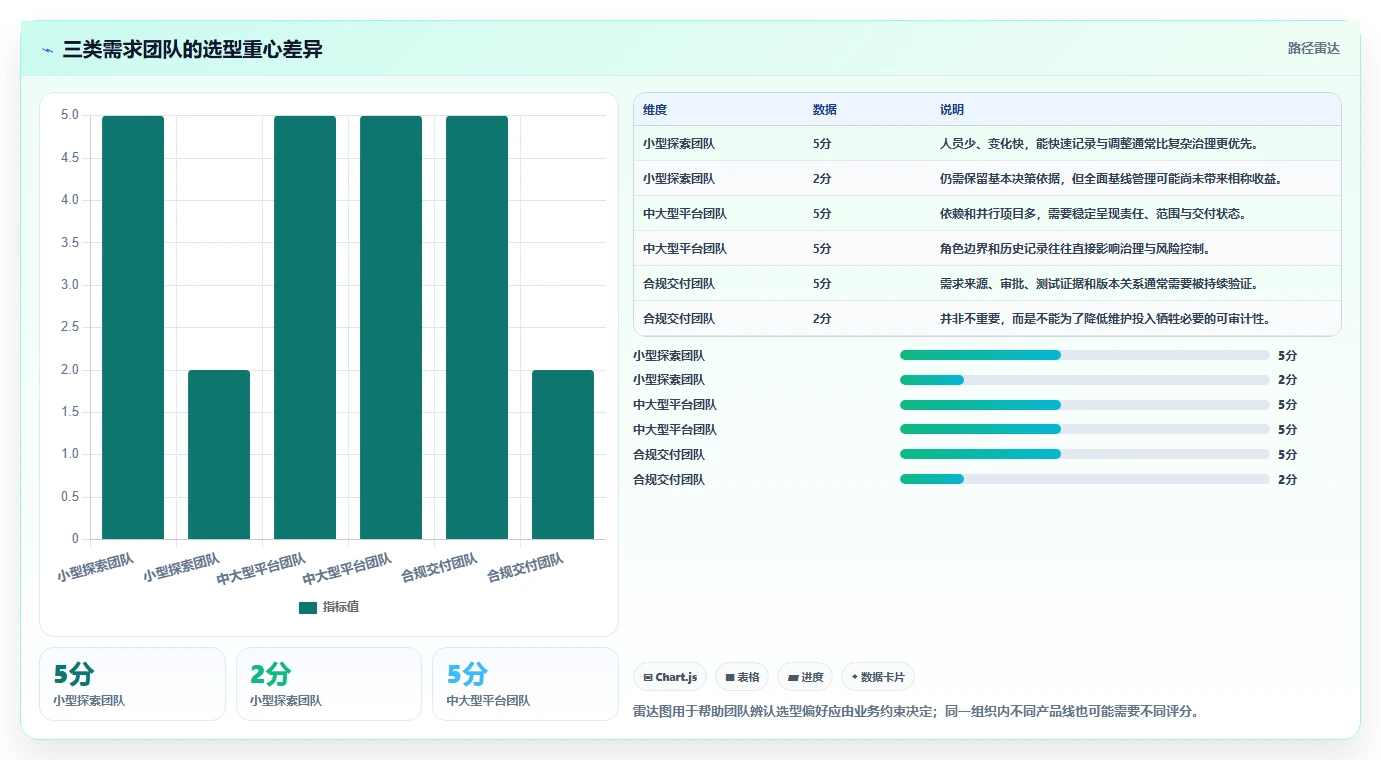Select the 进度 chip
Viewport: 1381px width, 760px height.
[x=805, y=677]
